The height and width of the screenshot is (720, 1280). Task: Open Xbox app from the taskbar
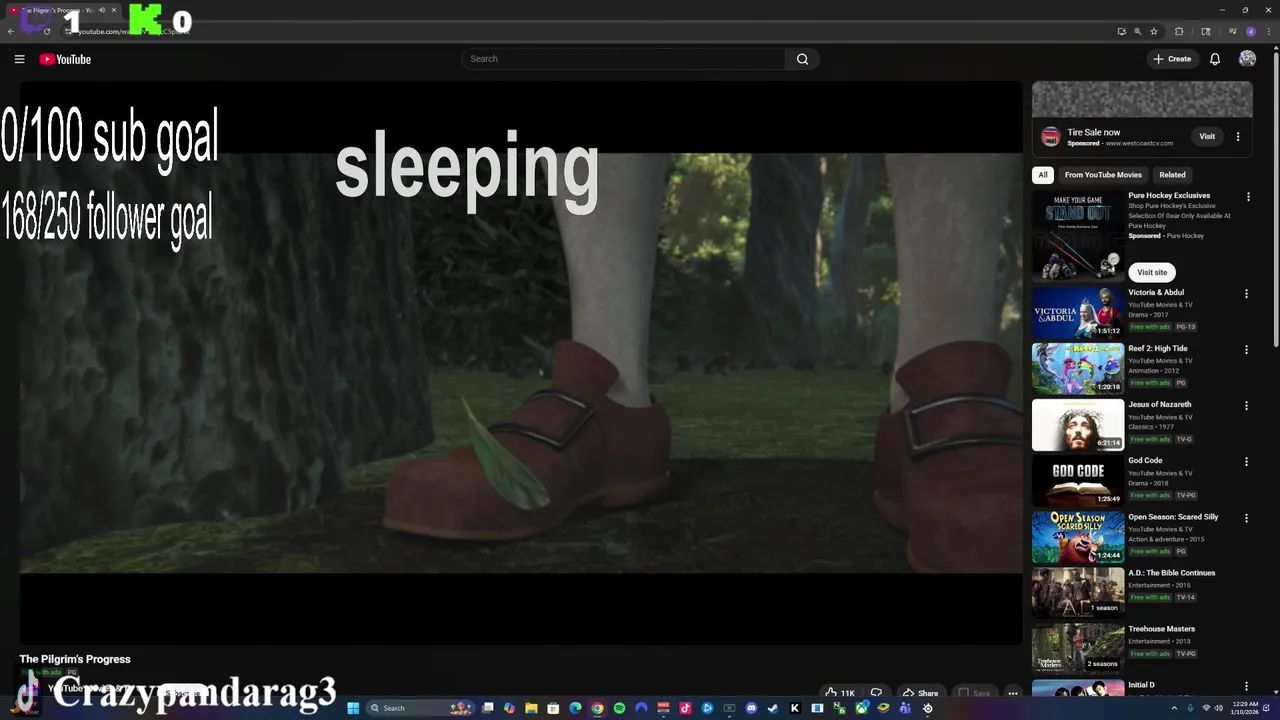coord(861,708)
